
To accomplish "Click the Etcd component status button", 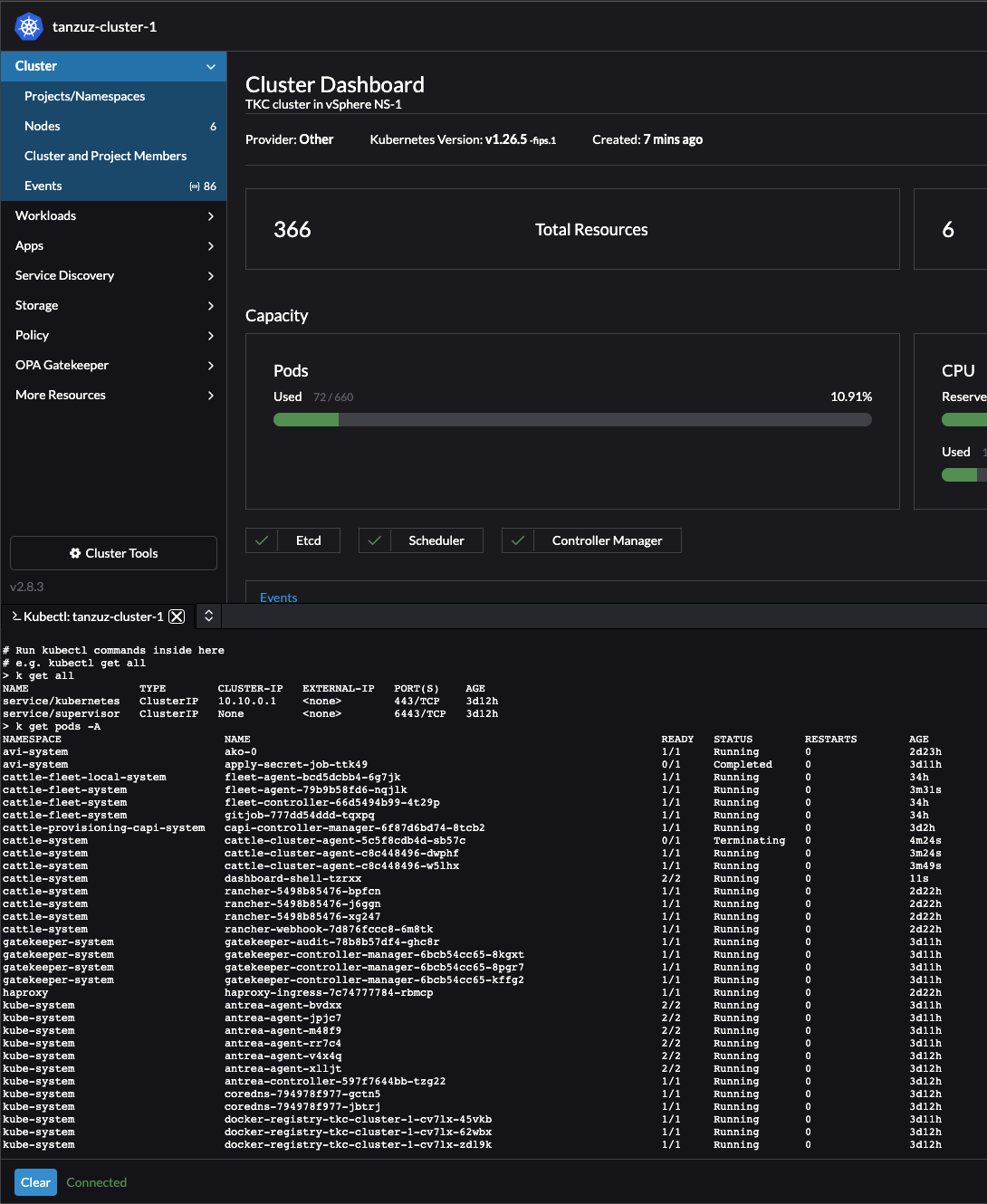I will 292,540.
